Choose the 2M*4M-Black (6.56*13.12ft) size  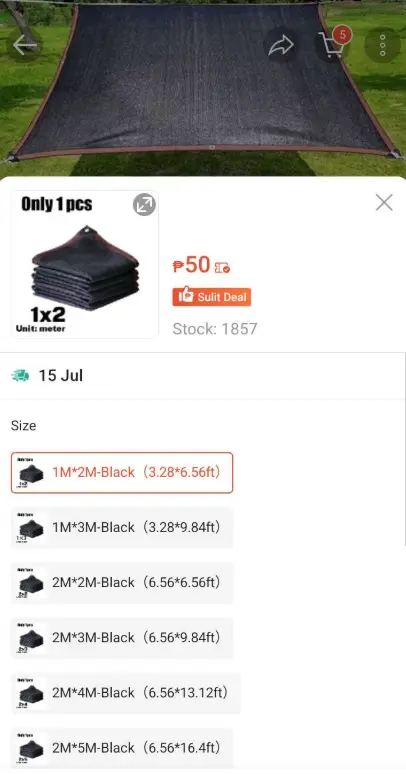point(126,693)
